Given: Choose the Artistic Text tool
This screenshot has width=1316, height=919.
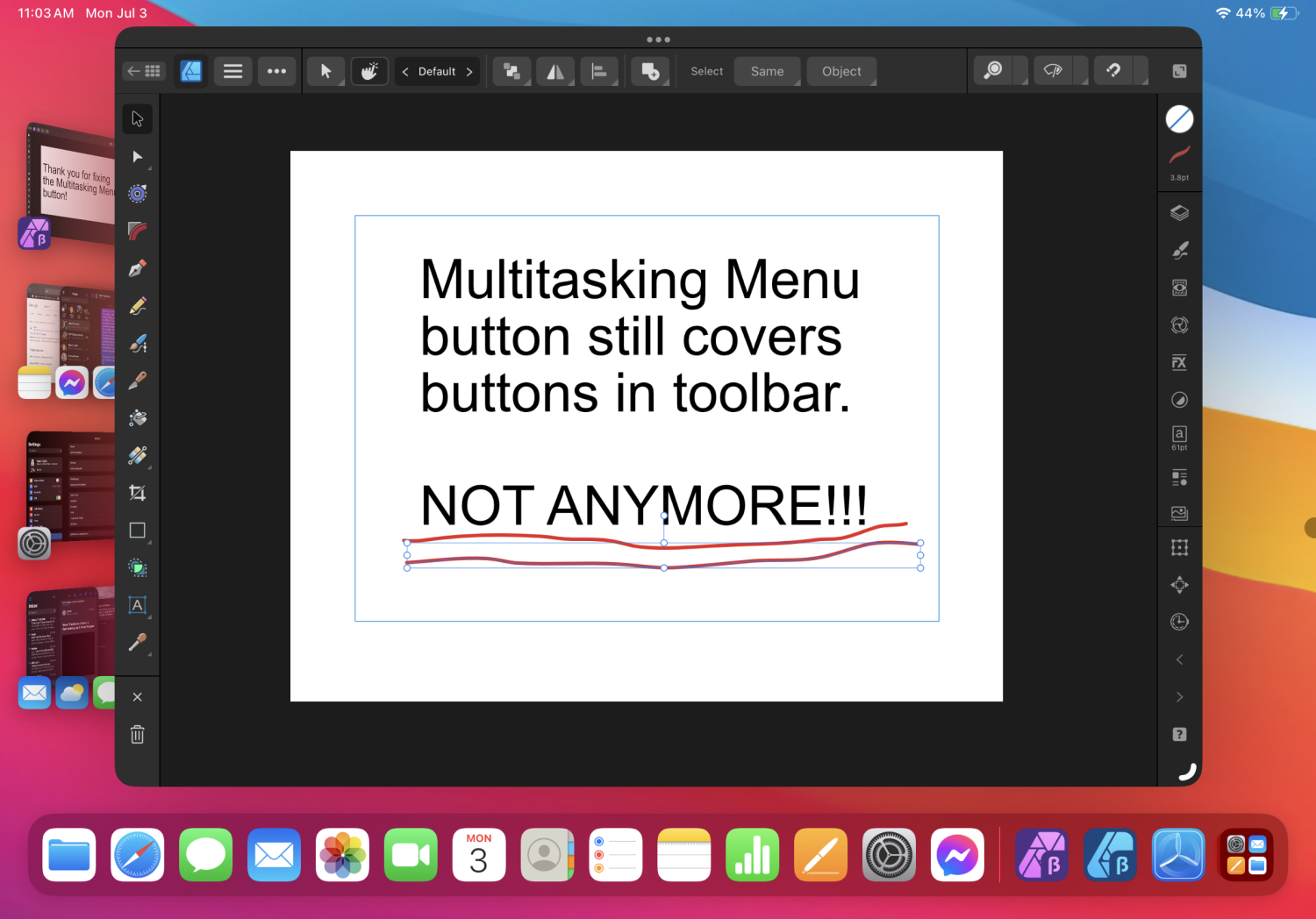Looking at the screenshot, I should coord(137,604).
